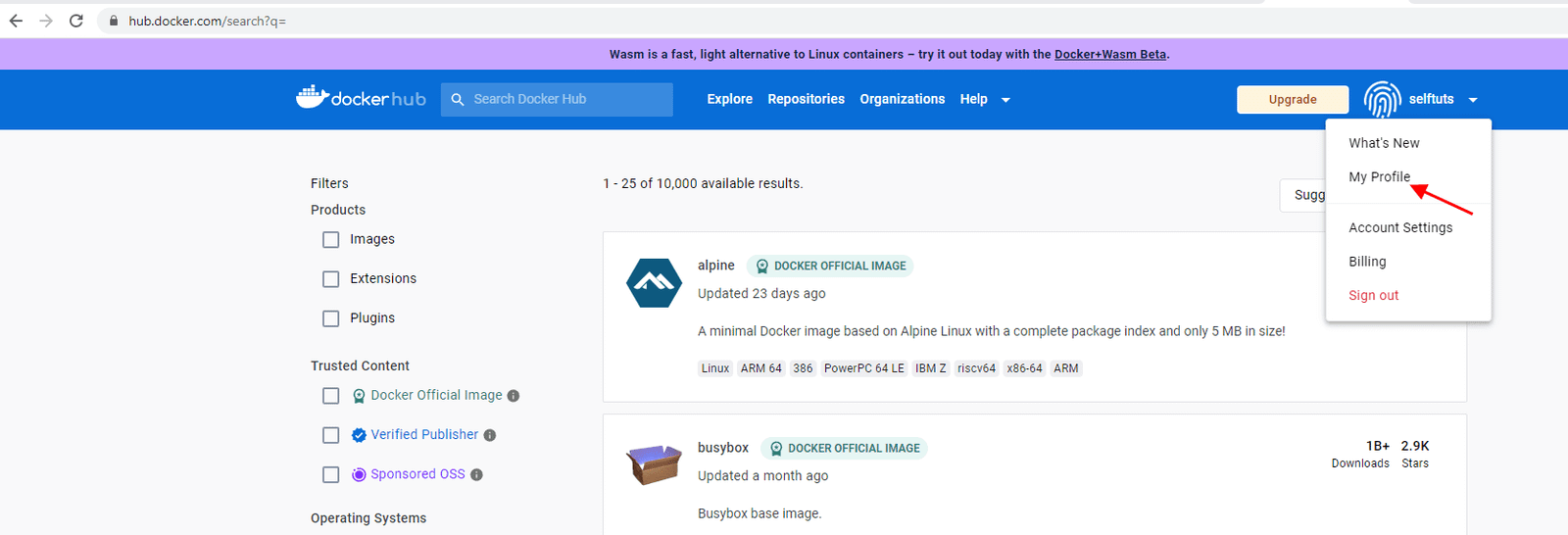Click the IBM Z architecture tag
This screenshot has width=1568, height=535.
pos(931,368)
